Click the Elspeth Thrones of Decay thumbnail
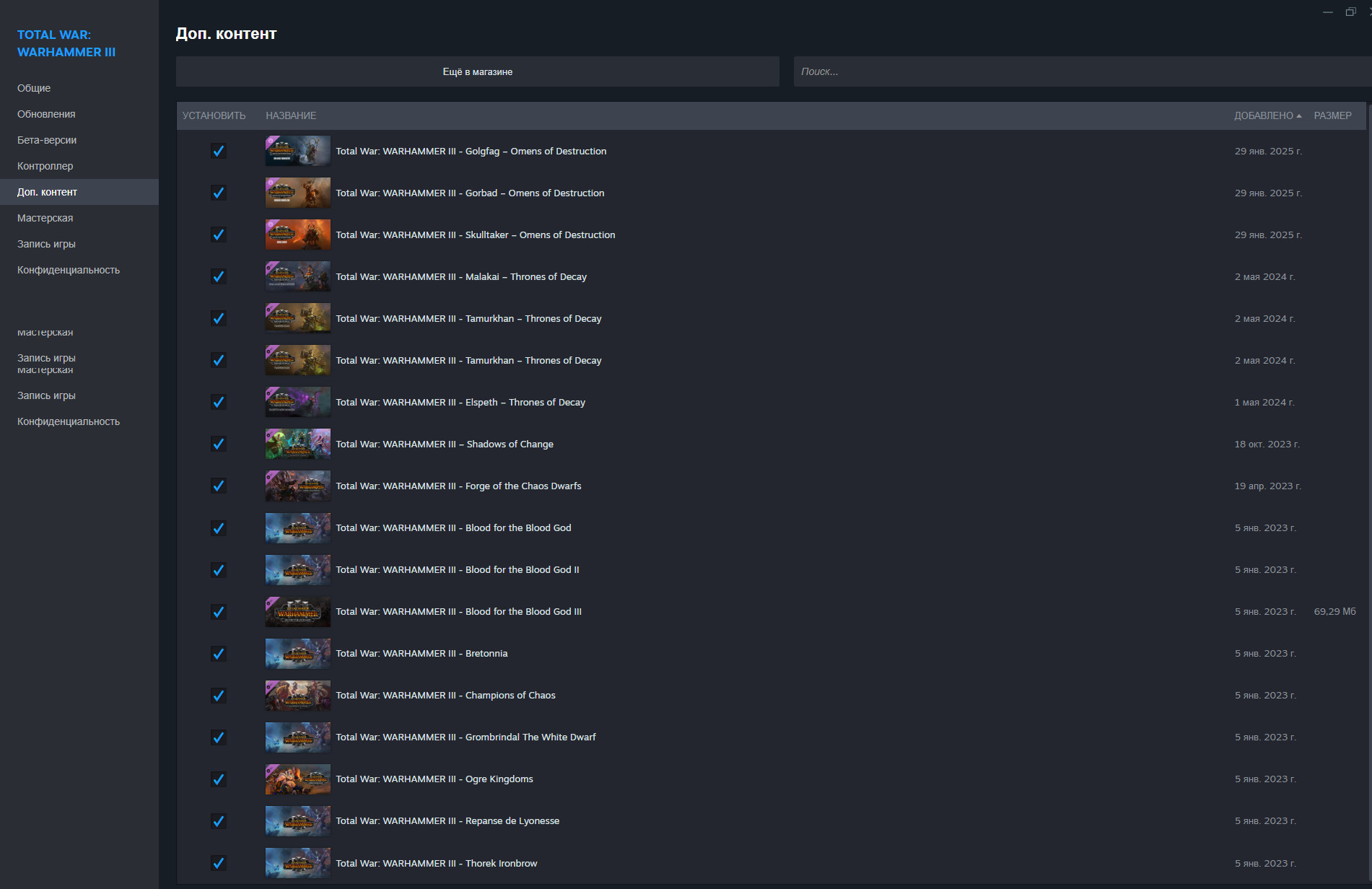 click(x=297, y=403)
